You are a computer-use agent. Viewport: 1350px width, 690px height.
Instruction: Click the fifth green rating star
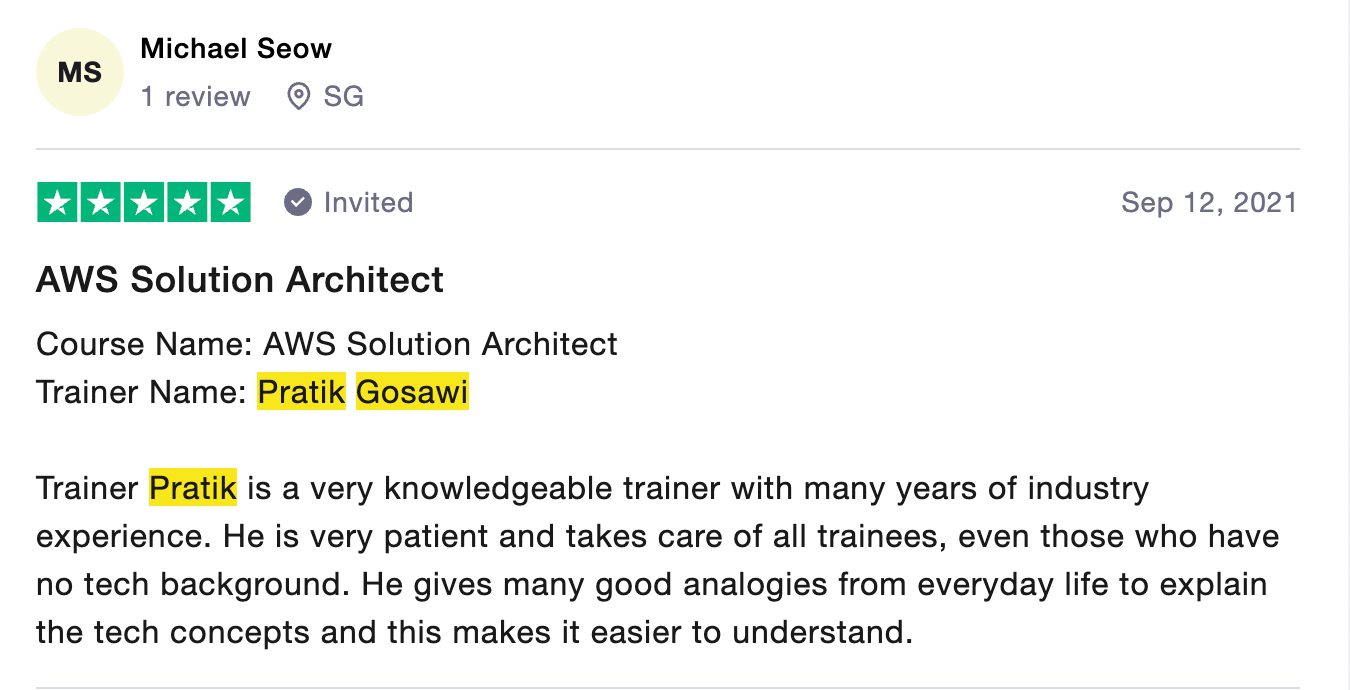coord(230,203)
